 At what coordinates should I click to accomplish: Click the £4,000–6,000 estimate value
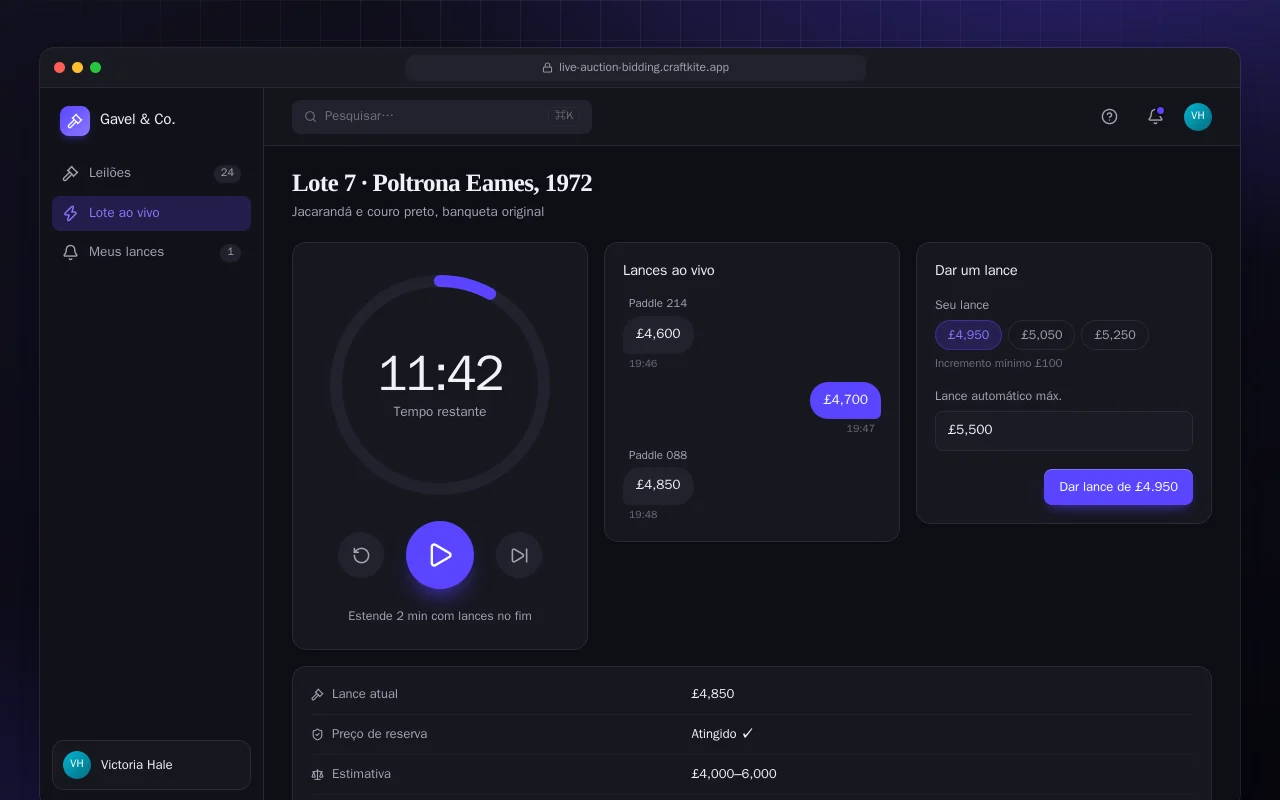click(734, 774)
